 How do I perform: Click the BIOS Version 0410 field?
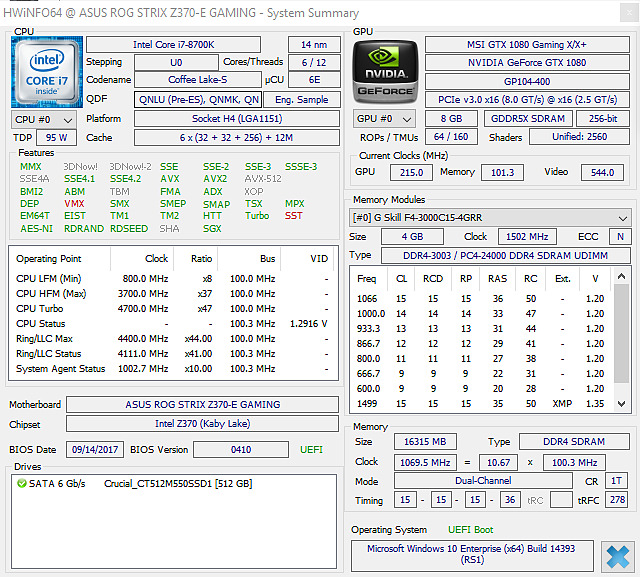[241, 450]
